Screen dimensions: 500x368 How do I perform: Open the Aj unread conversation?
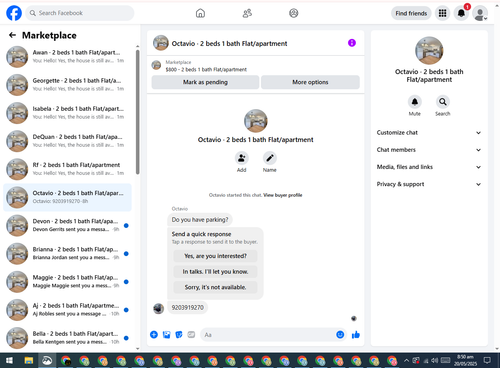[x=68, y=310]
